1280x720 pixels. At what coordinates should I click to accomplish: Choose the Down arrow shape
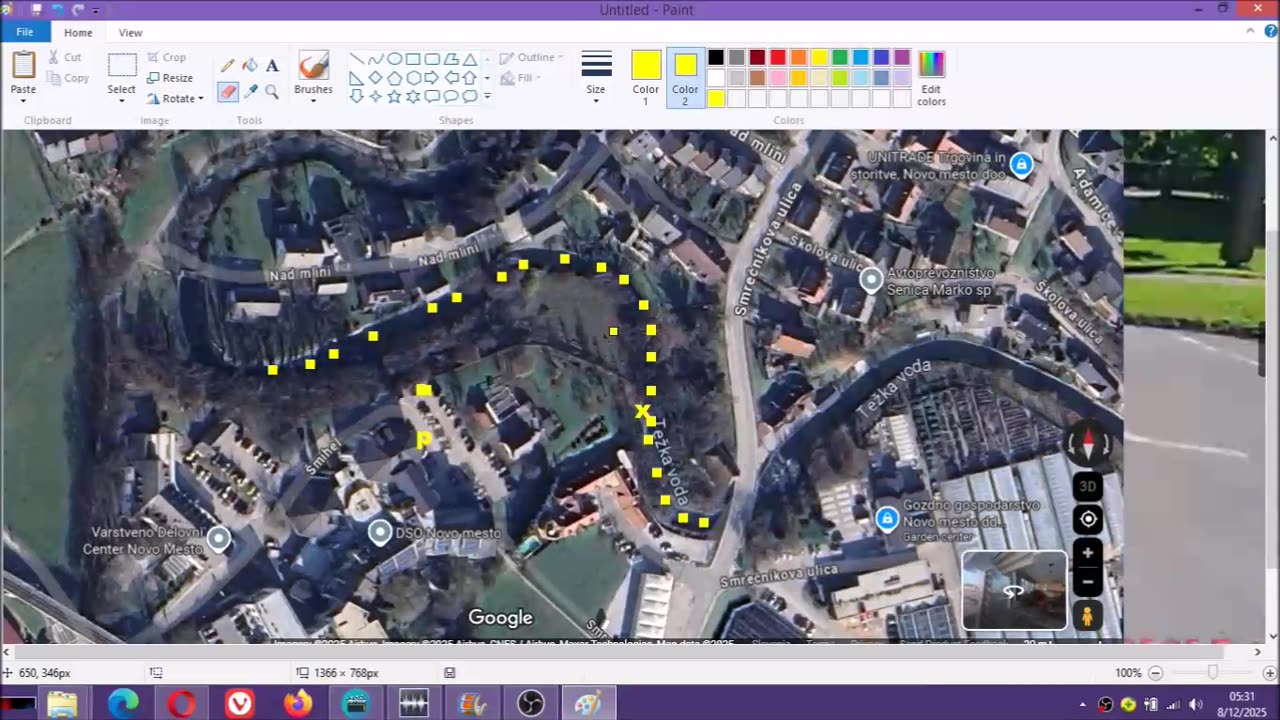point(356,97)
